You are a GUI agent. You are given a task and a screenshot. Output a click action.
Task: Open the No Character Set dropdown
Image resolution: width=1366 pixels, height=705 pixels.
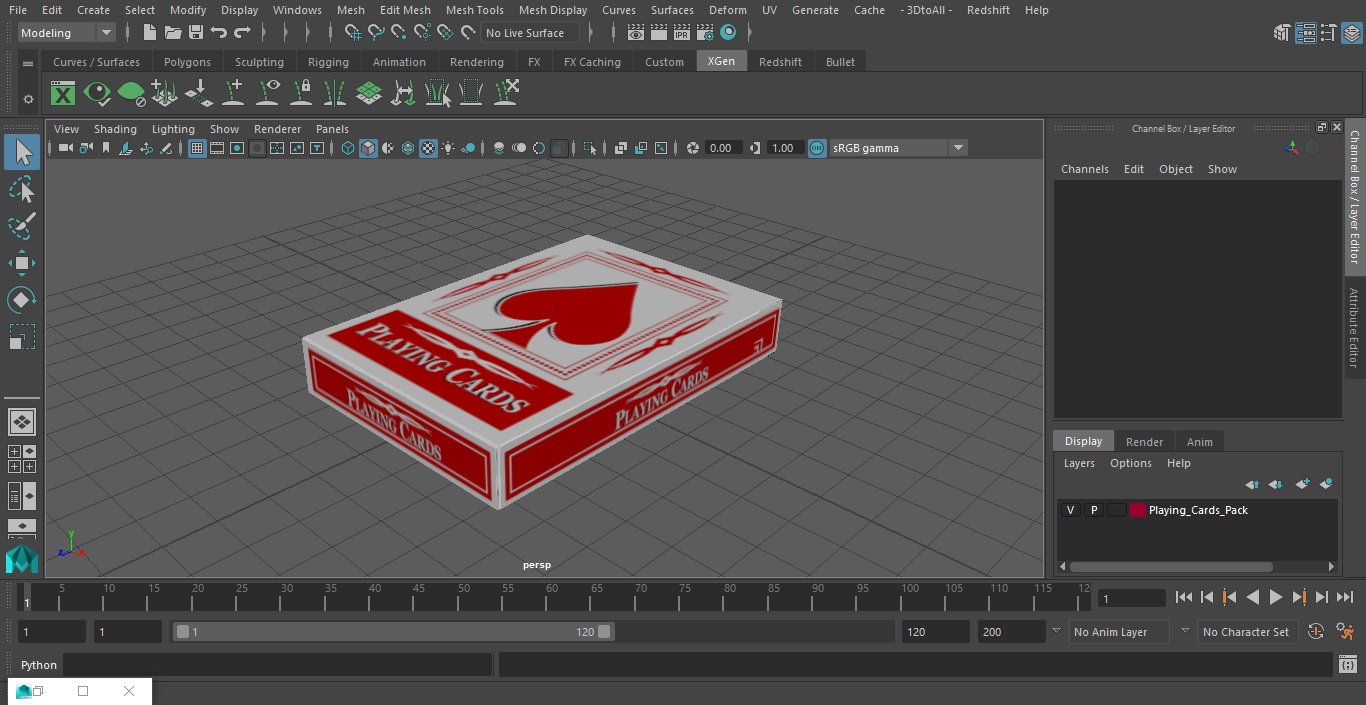(x=1246, y=632)
